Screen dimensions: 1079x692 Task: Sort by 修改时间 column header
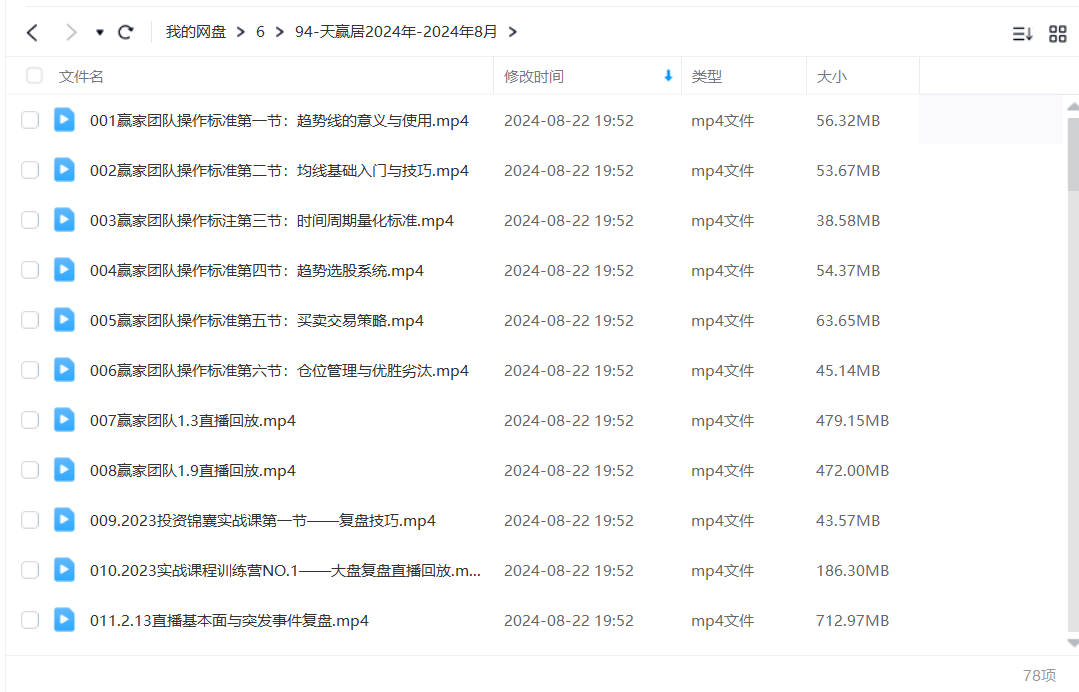click(534, 76)
